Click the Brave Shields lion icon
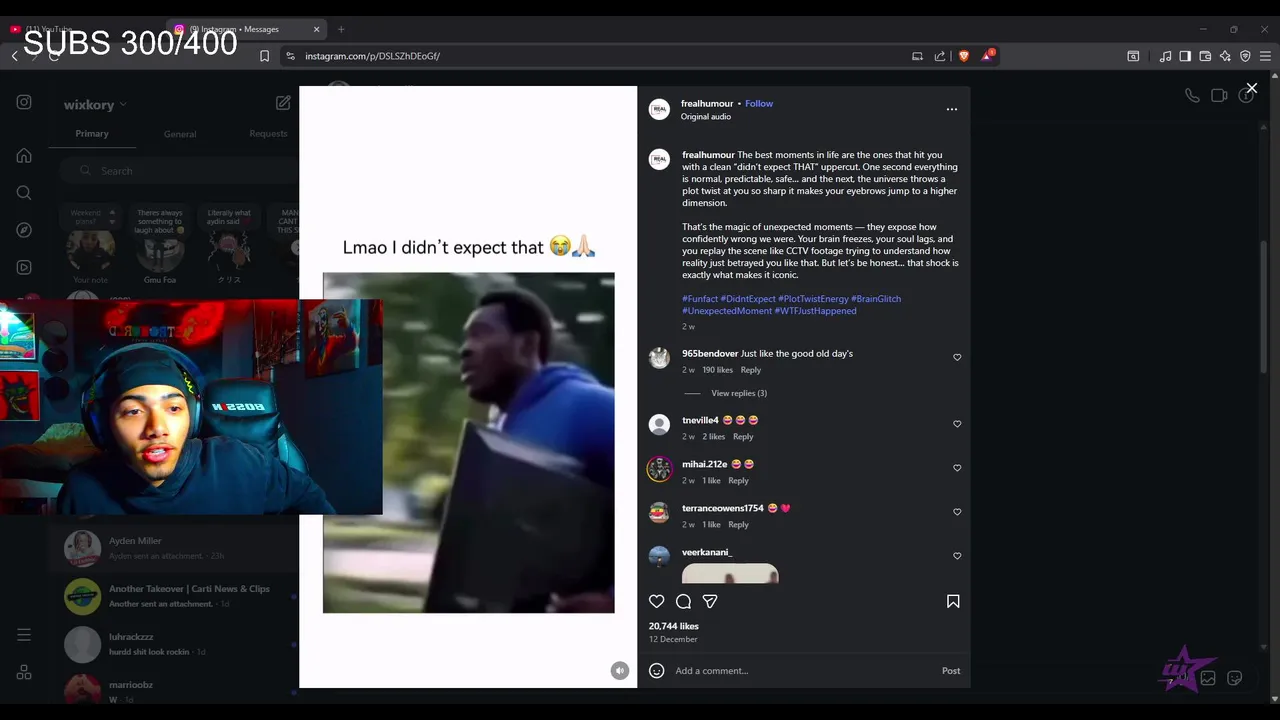Screen dimensions: 1280x720 pyautogui.click(x=964, y=56)
